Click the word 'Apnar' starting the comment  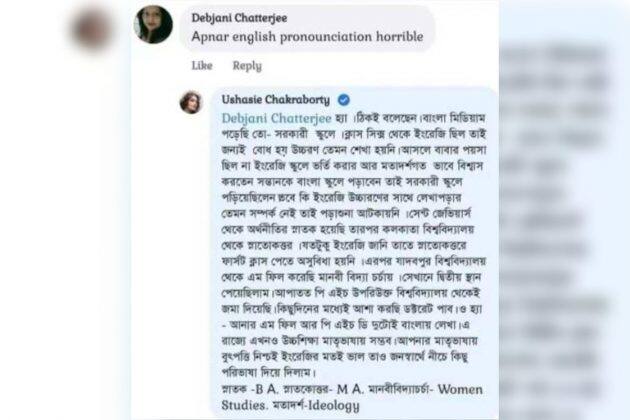[208, 37]
